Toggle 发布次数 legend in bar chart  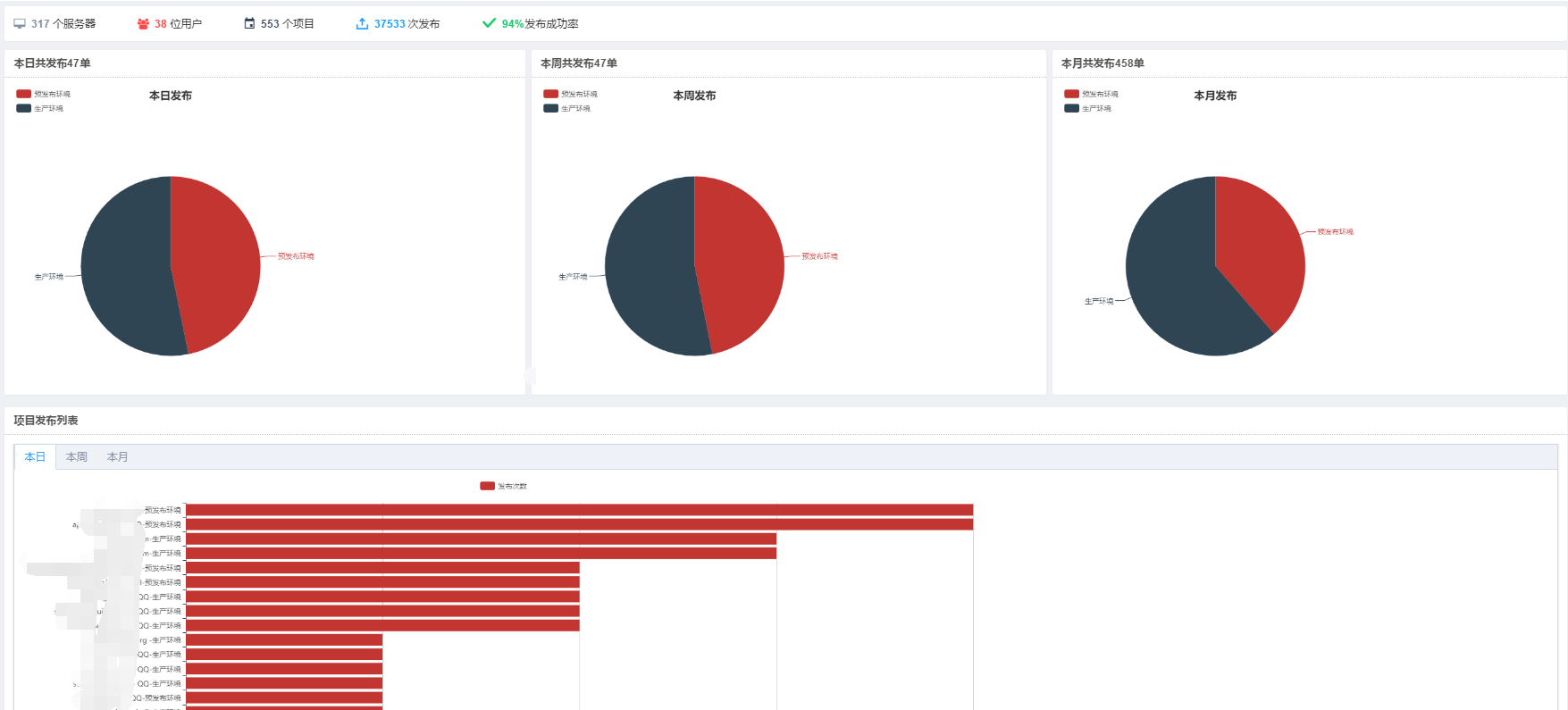(503, 486)
